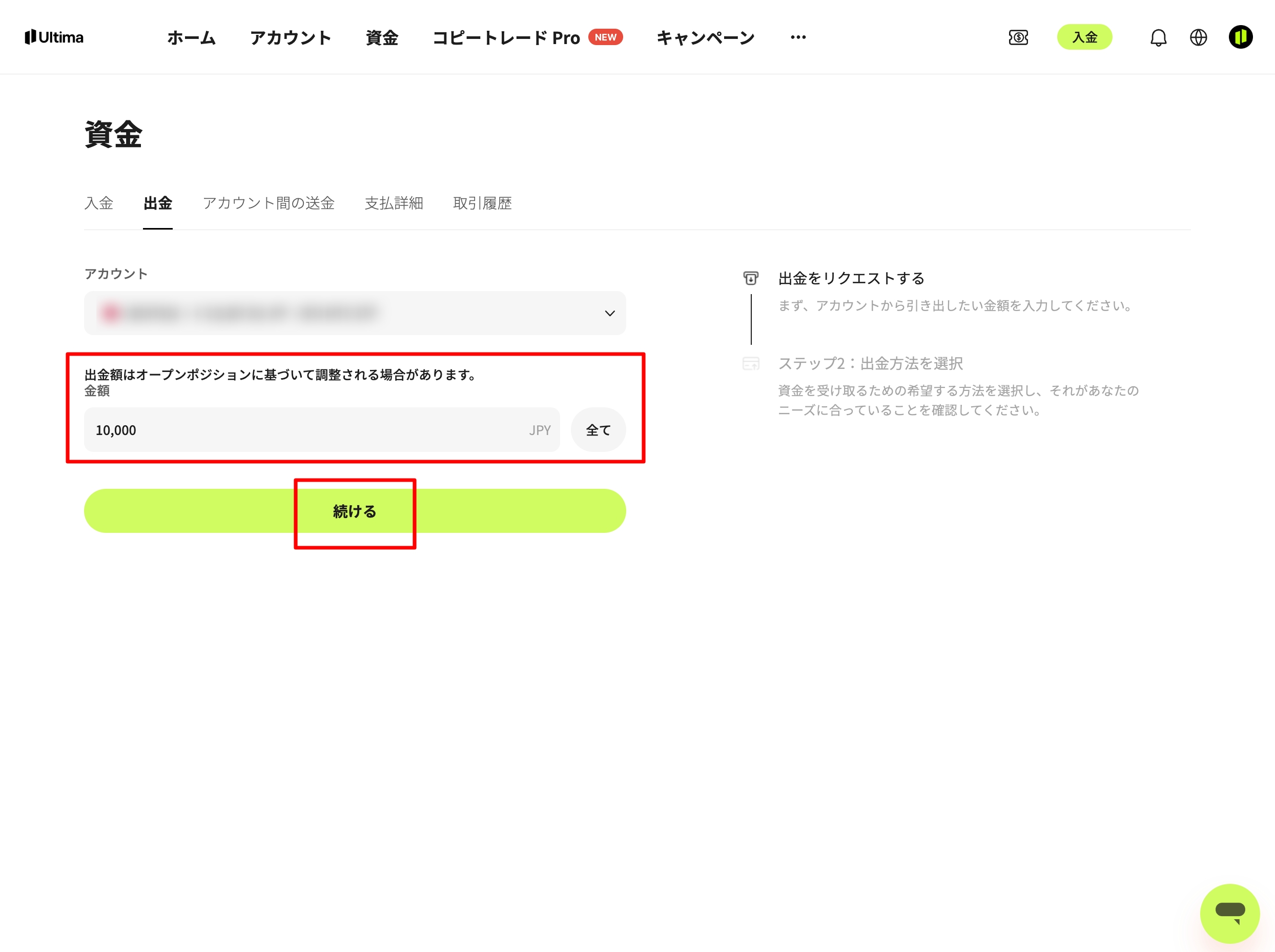
Task: Click the 続ける button
Action: tap(355, 511)
